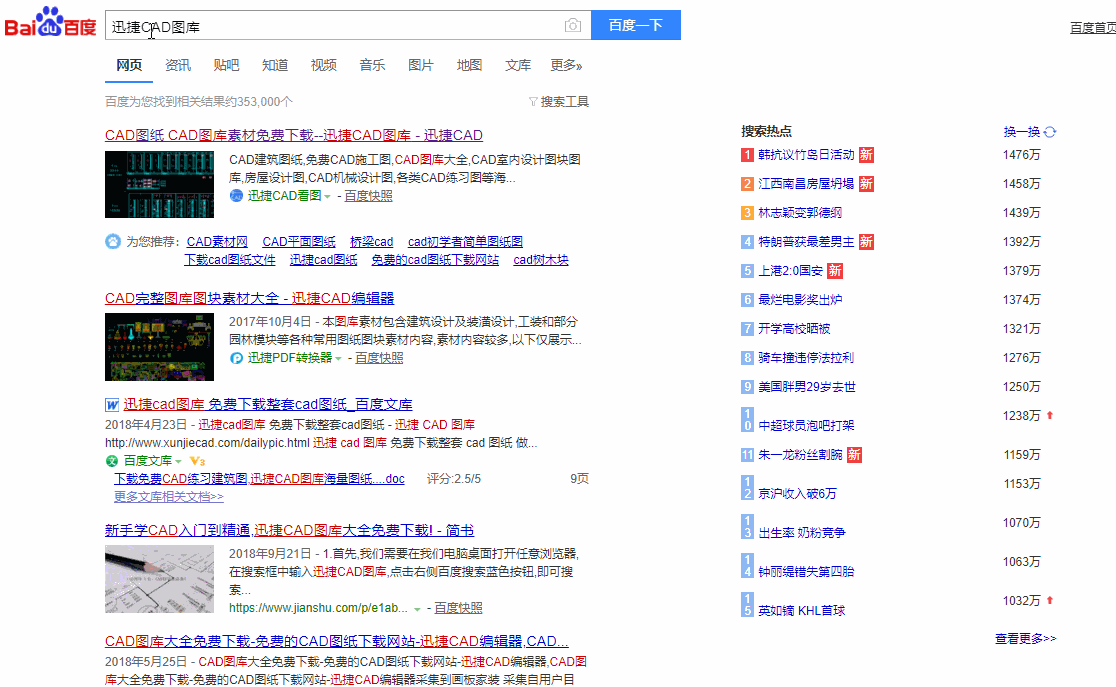Click the 迅捷CAD看图 source icon

(x=236, y=196)
